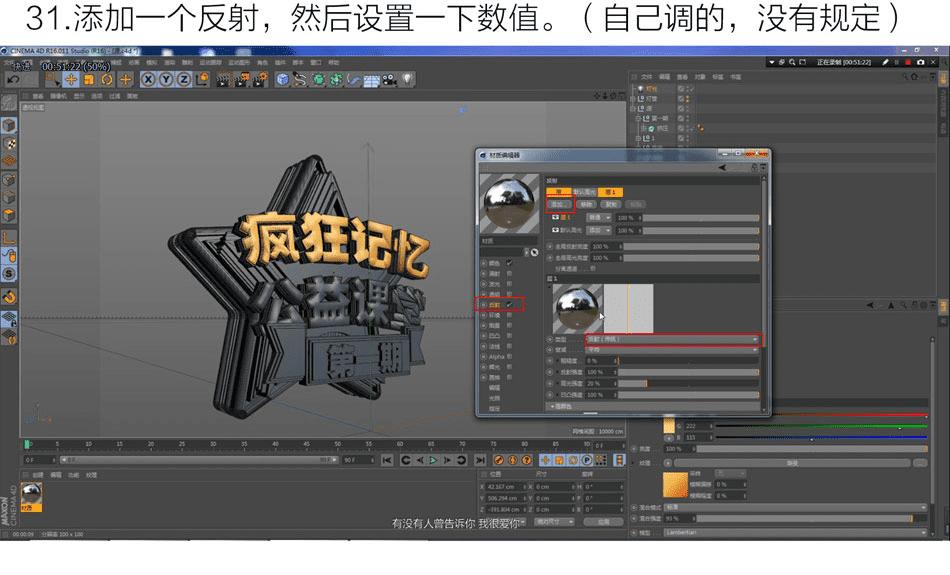The width and height of the screenshot is (950, 575).
Task: Open Render Settings clapperboard gear icon
Action: (261, 79)
